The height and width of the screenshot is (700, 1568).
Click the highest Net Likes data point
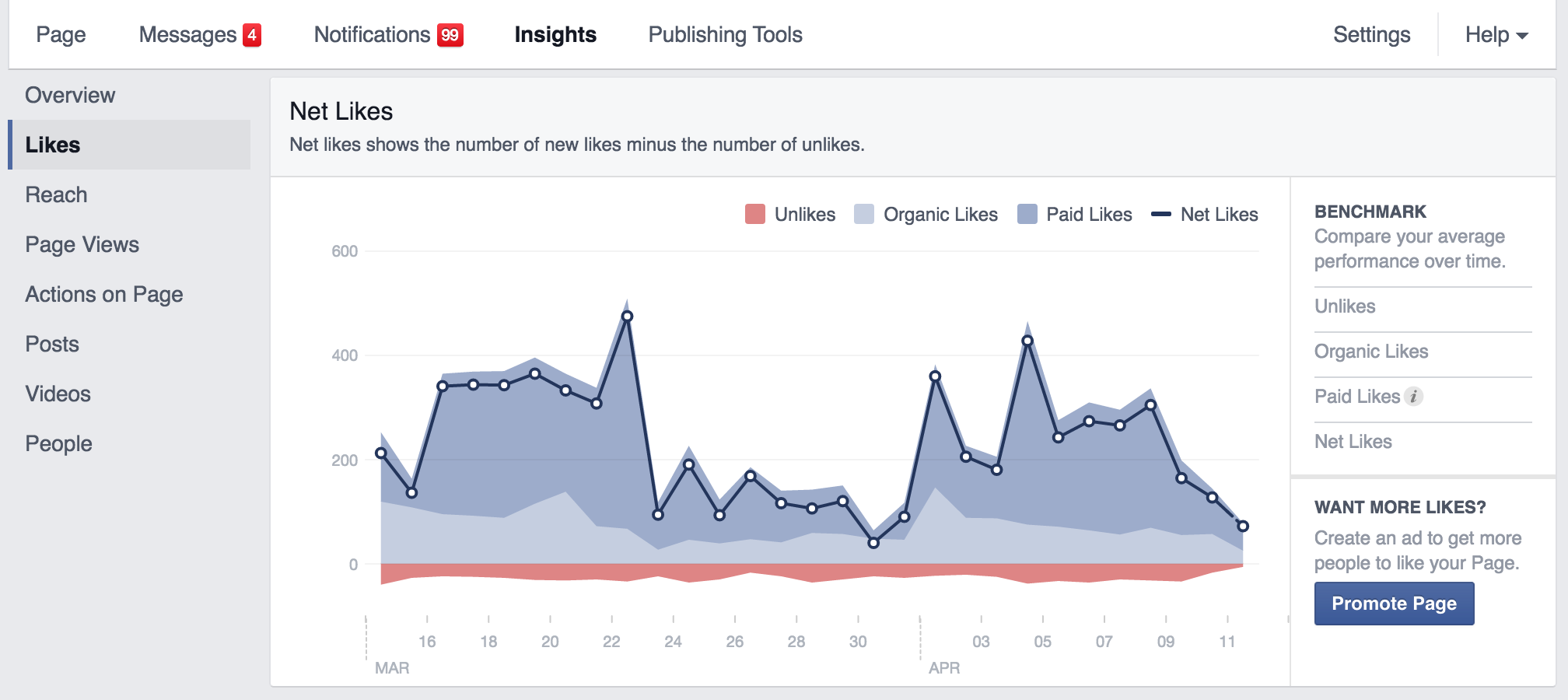click(627, 317)
